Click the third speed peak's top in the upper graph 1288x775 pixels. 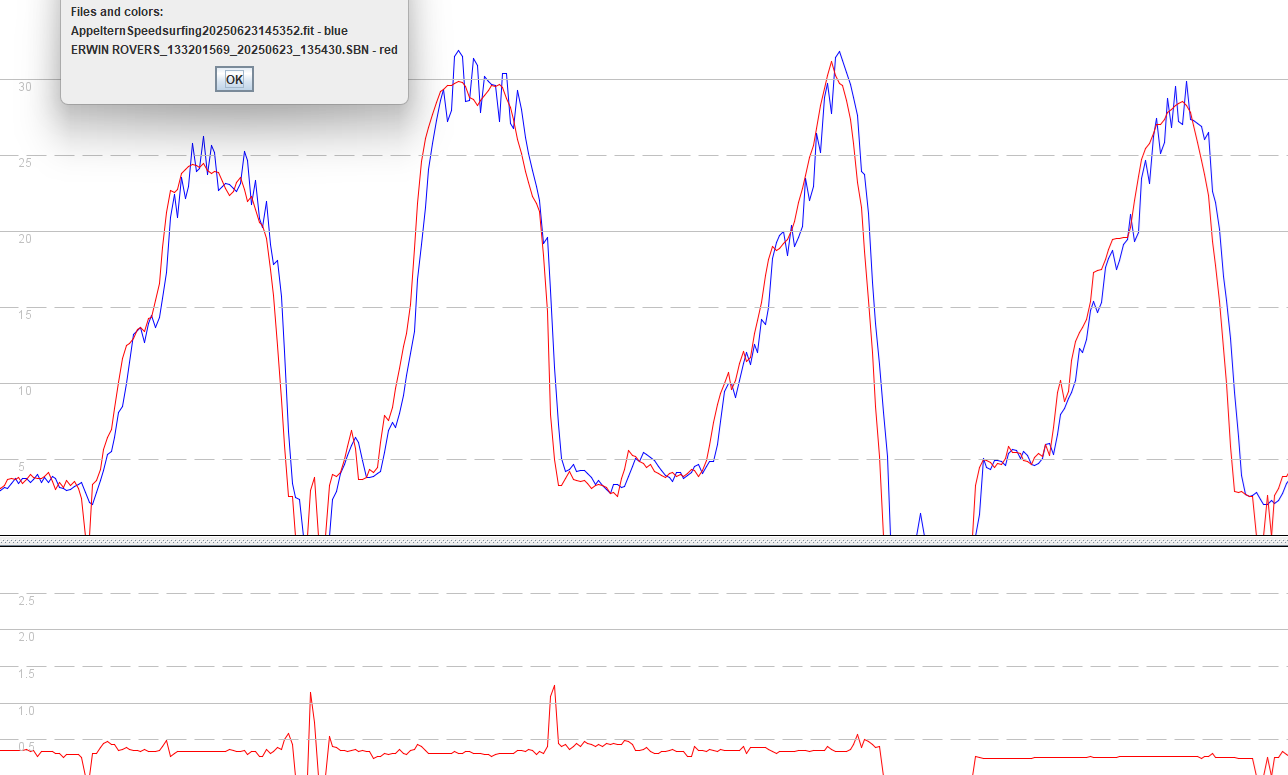coord(838,53)
